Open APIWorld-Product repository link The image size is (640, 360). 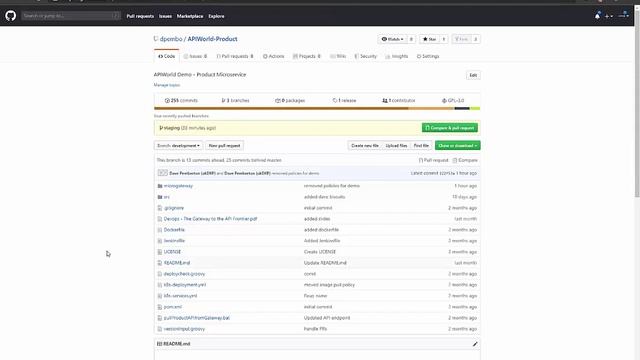click(x=212, y=39)
